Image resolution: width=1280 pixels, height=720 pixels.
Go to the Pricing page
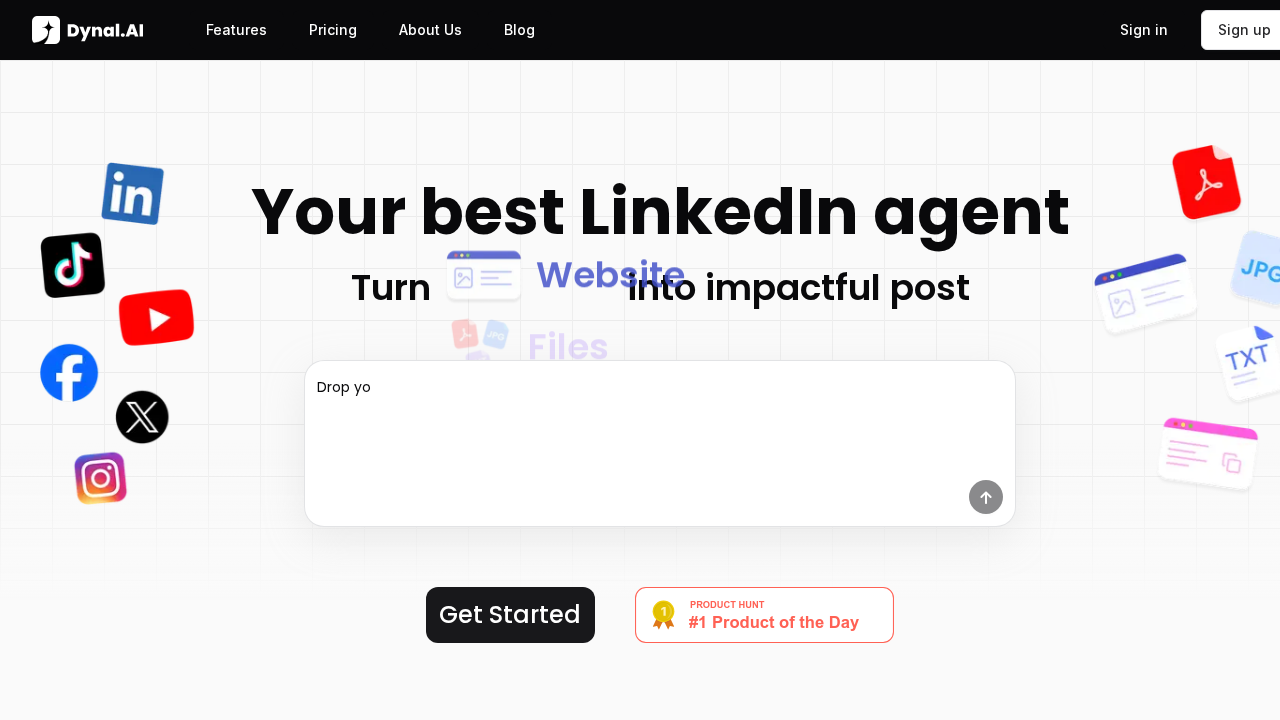[x=333, y=30]
